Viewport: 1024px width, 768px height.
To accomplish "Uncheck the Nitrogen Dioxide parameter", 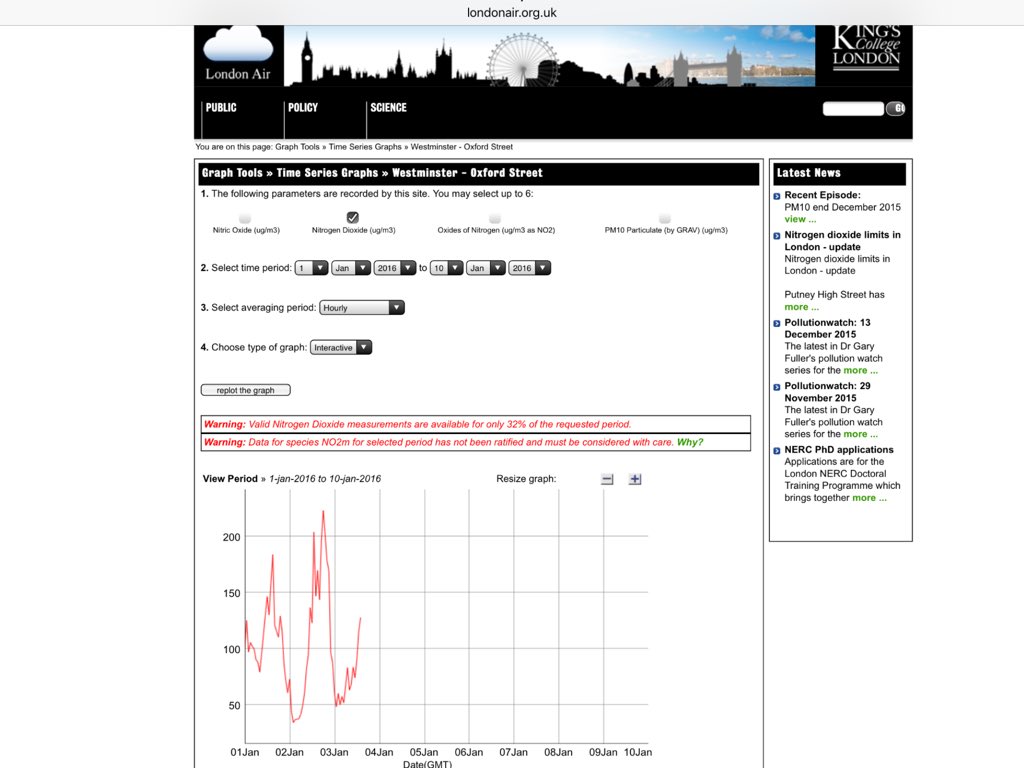I will pyautogui.click(x=354, y=216).
